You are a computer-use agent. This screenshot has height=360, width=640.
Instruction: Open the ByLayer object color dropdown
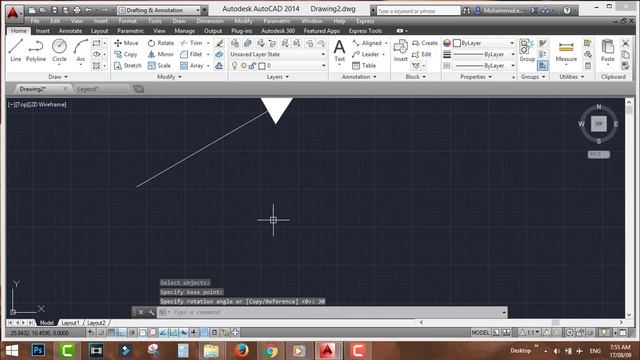tap(484, 43)
